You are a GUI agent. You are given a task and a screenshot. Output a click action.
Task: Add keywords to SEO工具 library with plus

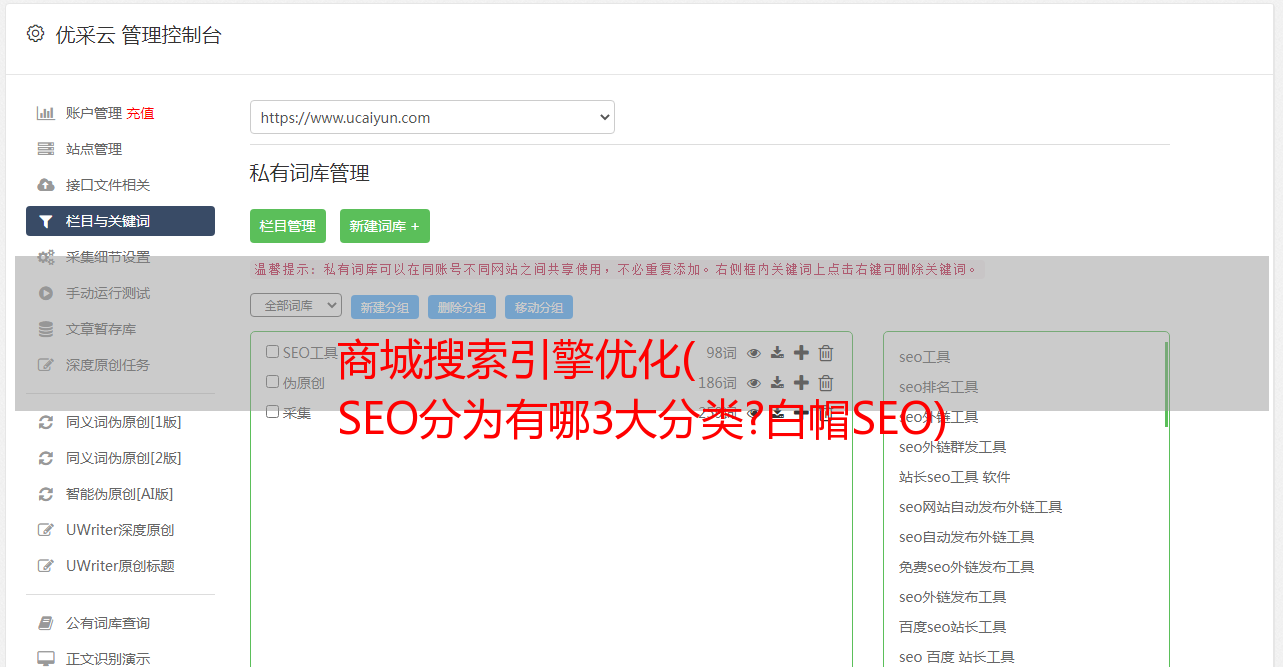coord(801,352)
